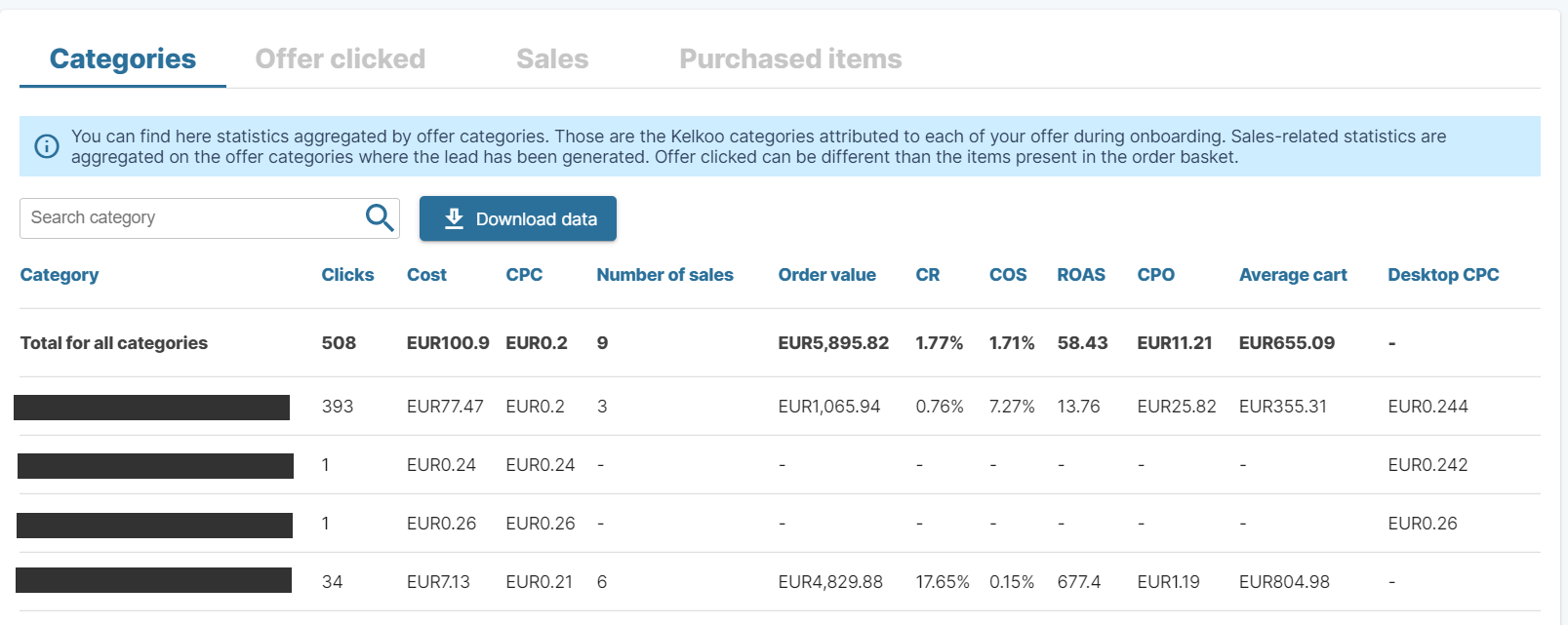Click the Download data button
Screen dimensions: 1568x625
(518, 218)
